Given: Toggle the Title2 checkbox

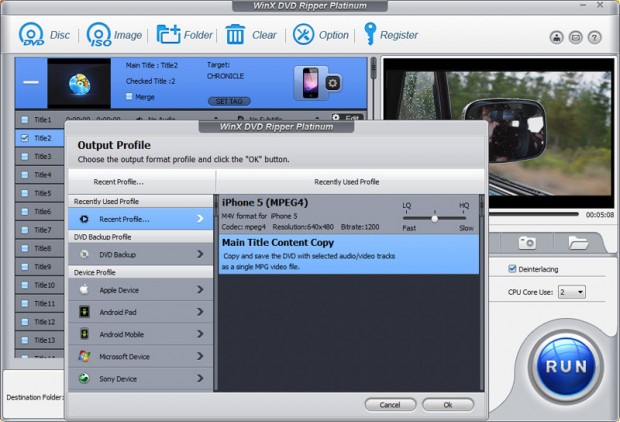Looking at the screenshot, I should tap(25, 138).
